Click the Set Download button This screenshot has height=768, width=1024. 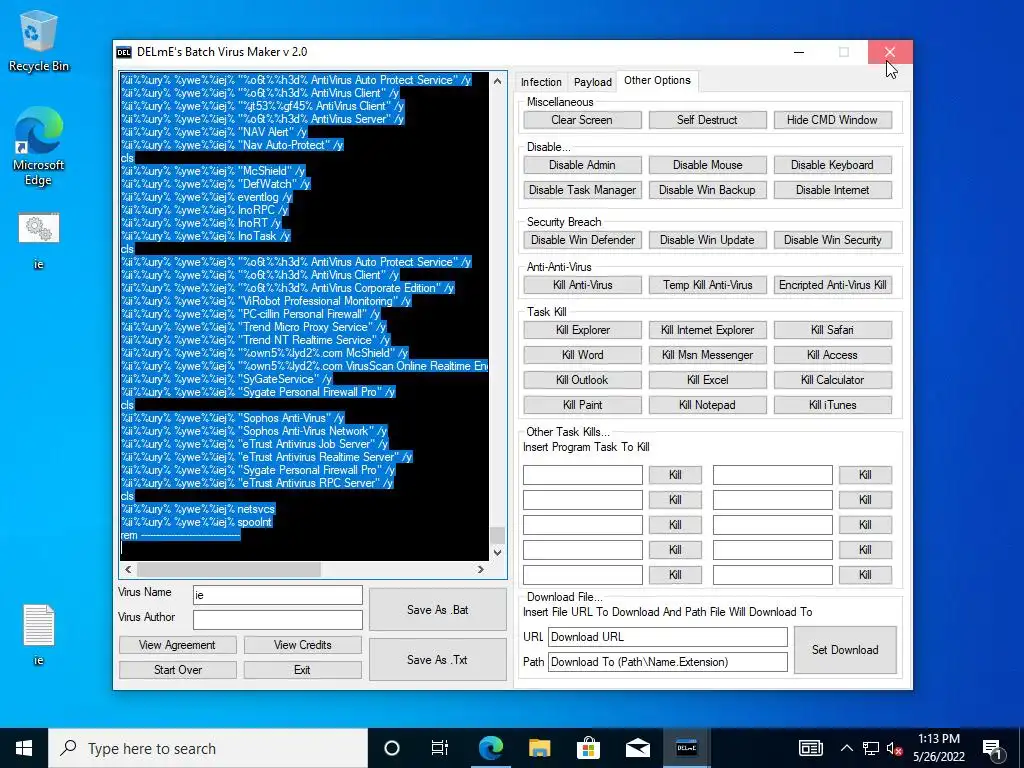(x=845, y=650)
